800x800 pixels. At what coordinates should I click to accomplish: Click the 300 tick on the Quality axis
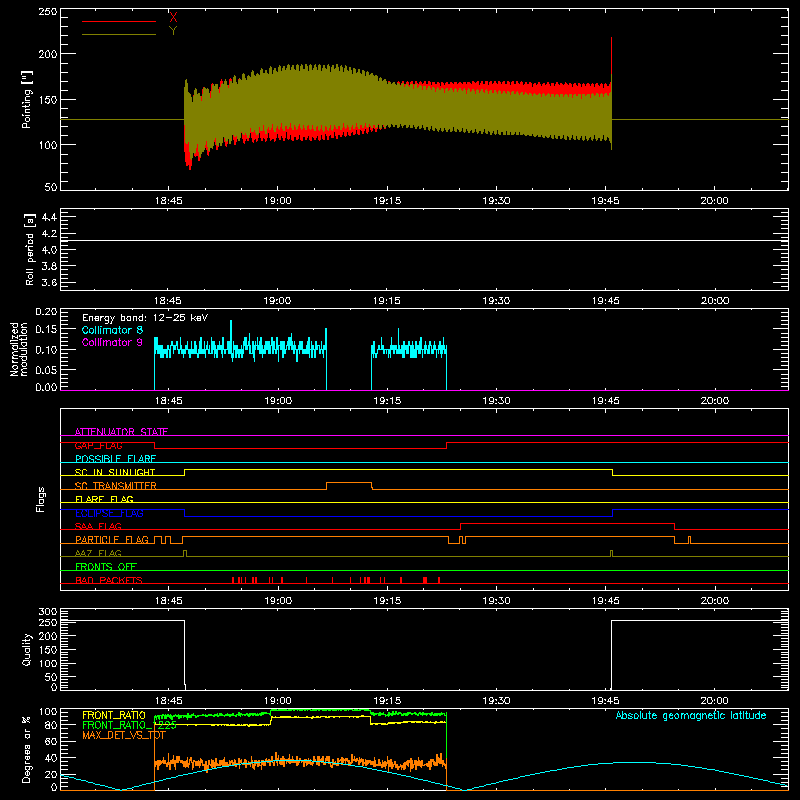[48, 612]
